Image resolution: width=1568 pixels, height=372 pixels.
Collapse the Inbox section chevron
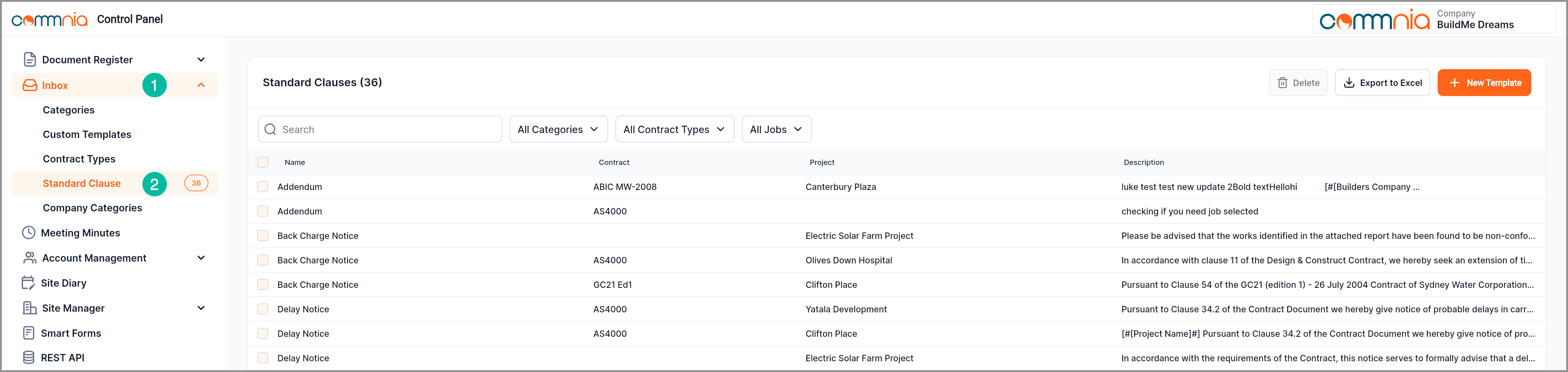(201, 85)
